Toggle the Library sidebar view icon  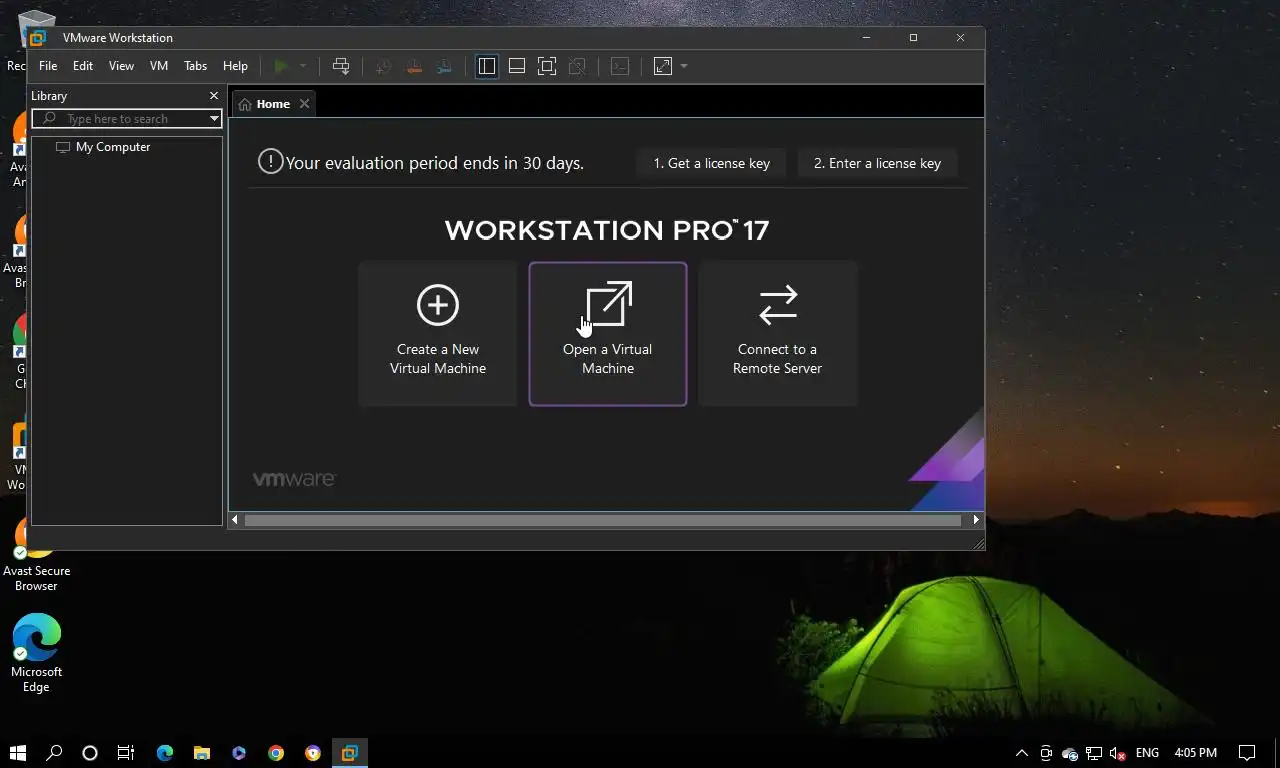click(x=487, y=66)
